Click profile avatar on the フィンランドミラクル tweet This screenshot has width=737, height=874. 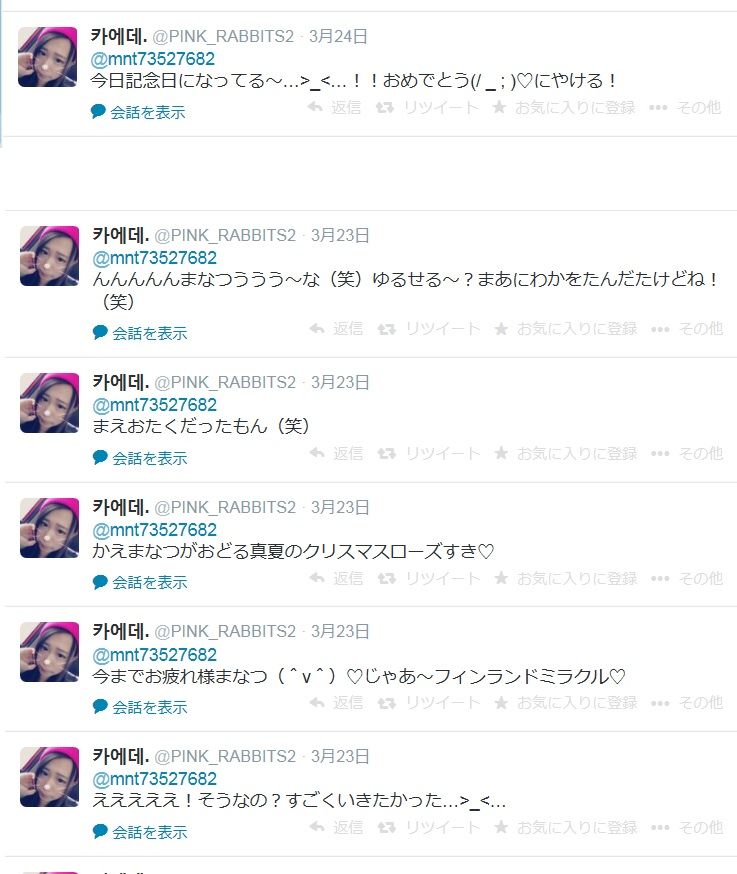tap(50, 652)
